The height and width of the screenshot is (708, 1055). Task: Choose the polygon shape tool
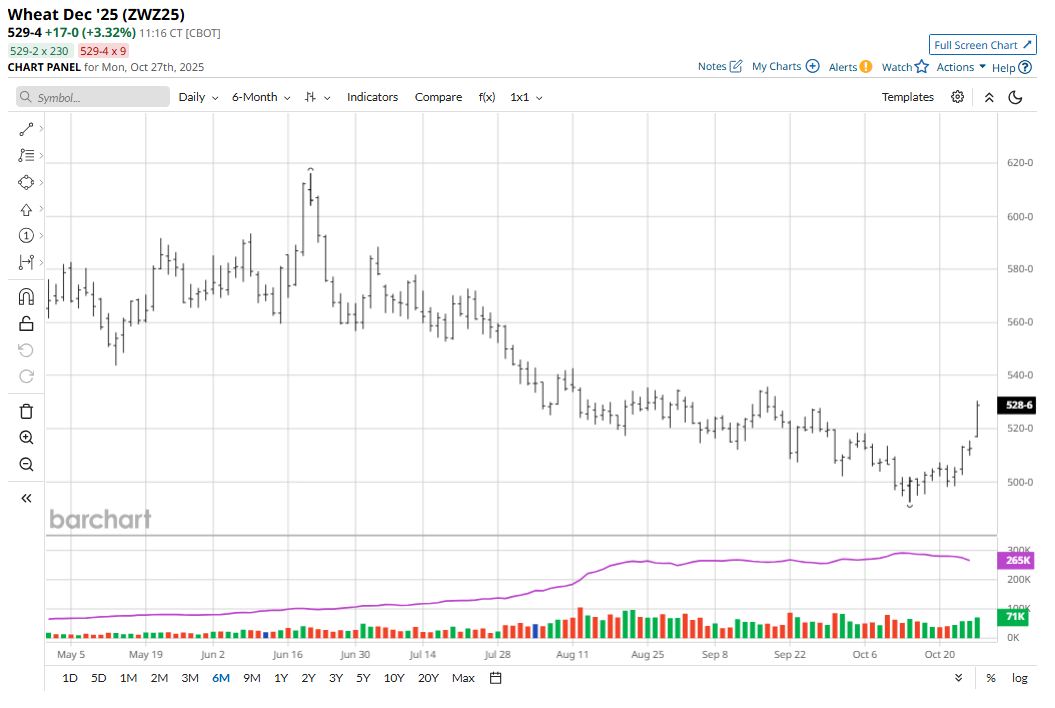(x=26, y=182)
